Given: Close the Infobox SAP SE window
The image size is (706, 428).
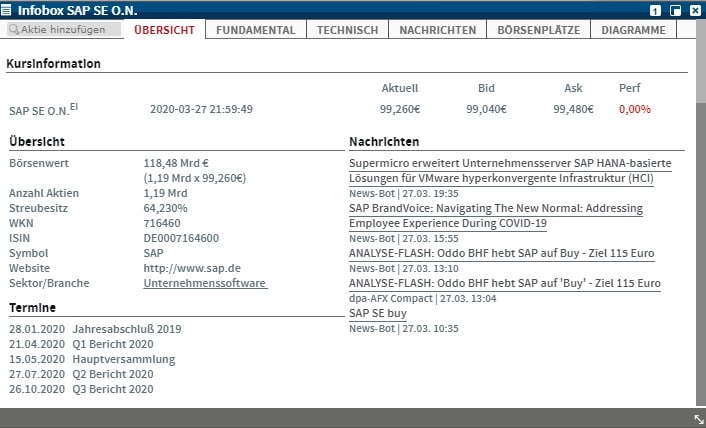Looking at the screenshot, I should click(695, 10).
